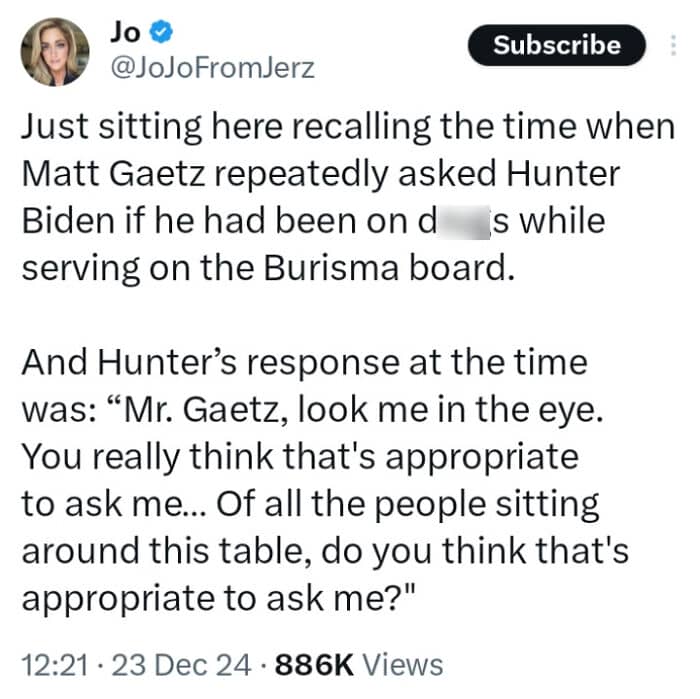
Task: Click the 23 Dec 24 date
Action: [x=161, y=663]
